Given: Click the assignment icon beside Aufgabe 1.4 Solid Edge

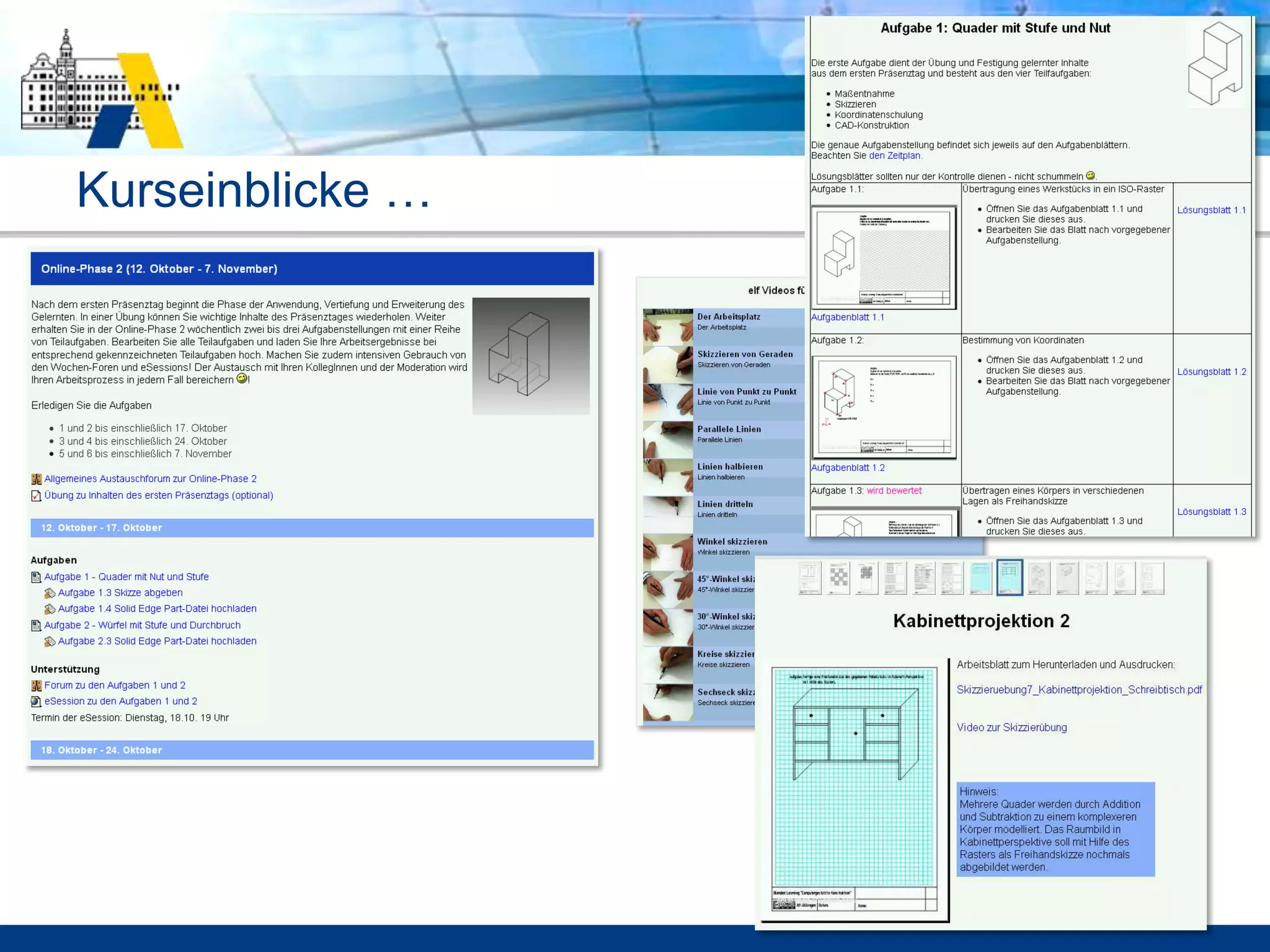Looking at the screenshot, I should 50,609.
